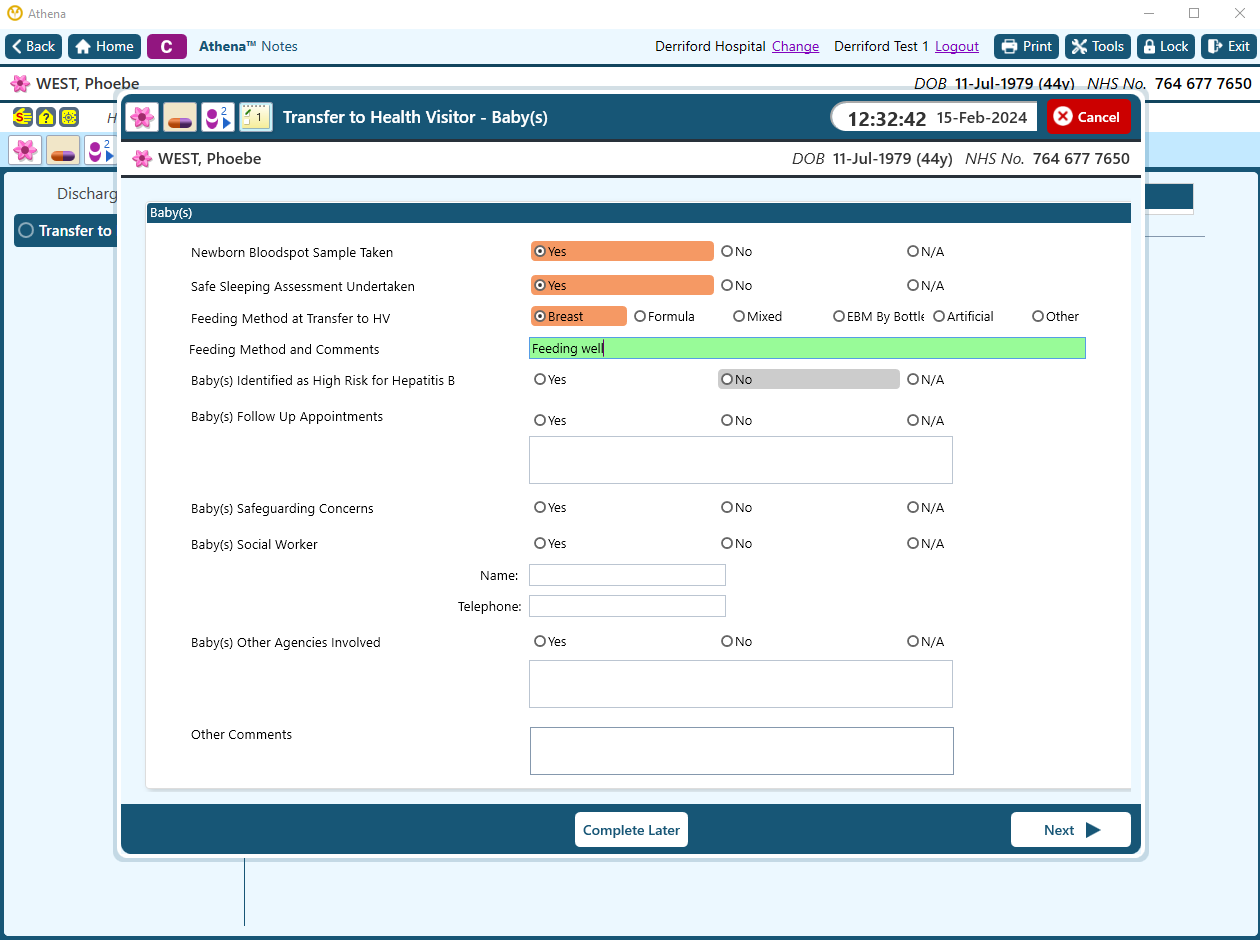This screenshot has width=1260, height=940.
Task: Select 'Transfer to' item in background sidebar
Action: coord(66,230)
